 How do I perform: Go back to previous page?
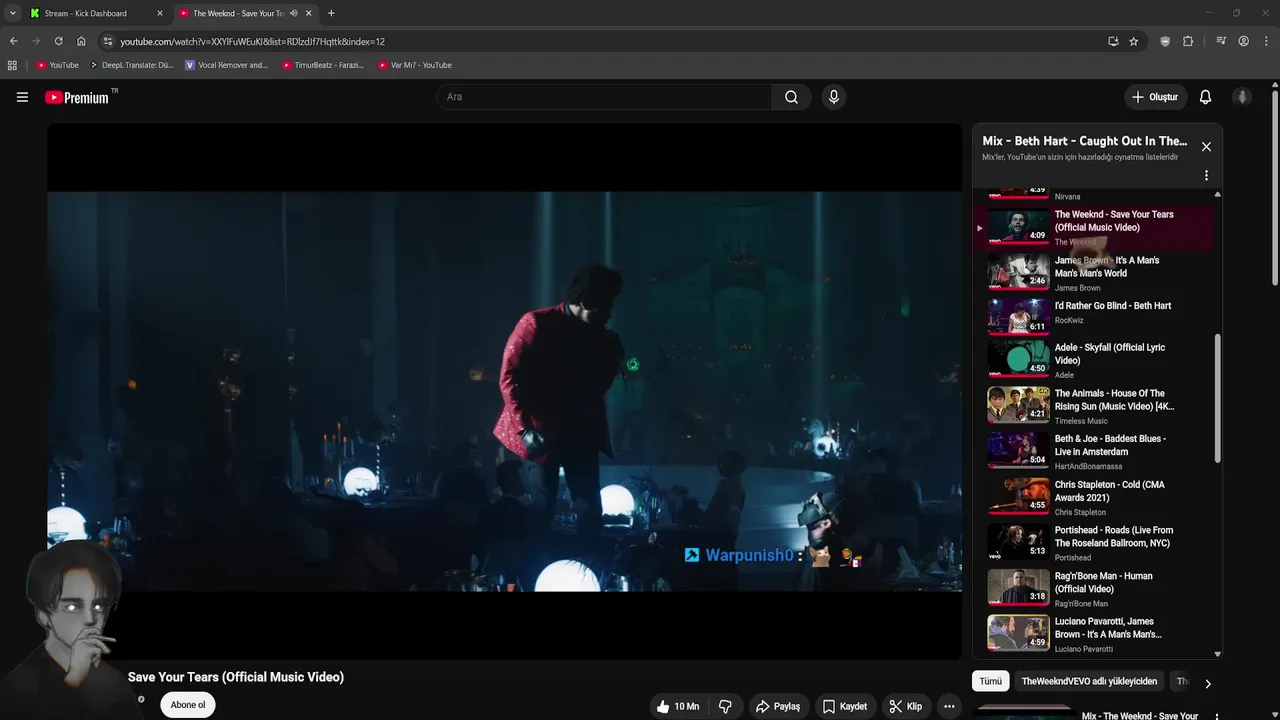pos(13,41)
